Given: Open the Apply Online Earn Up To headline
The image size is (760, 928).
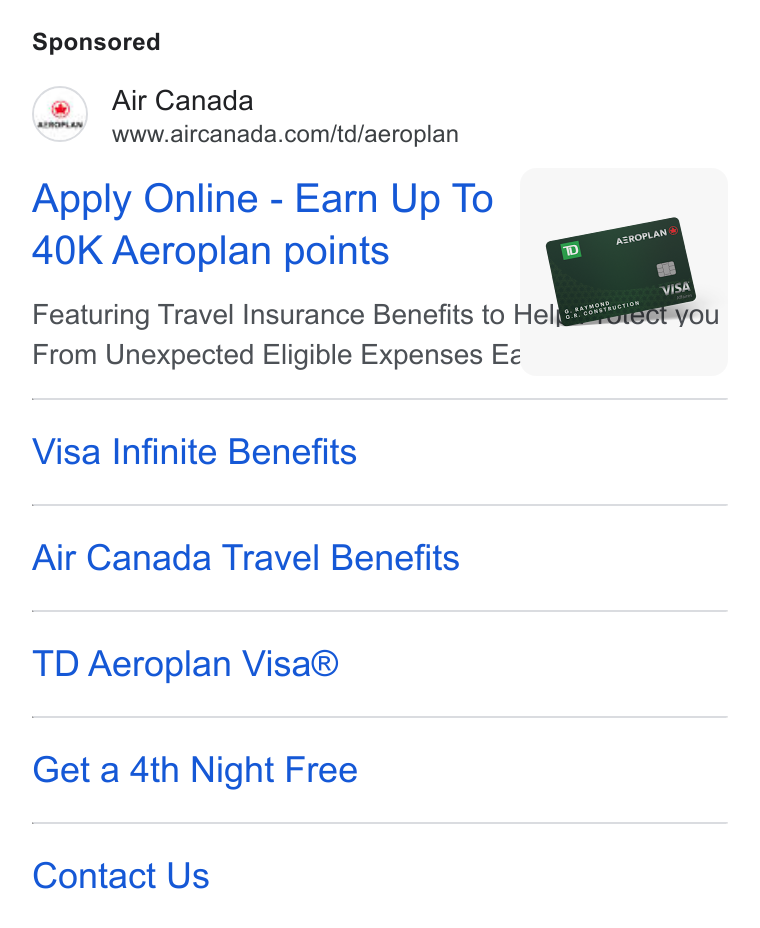Looking at the screenshot, I should [x=263, y=198].
